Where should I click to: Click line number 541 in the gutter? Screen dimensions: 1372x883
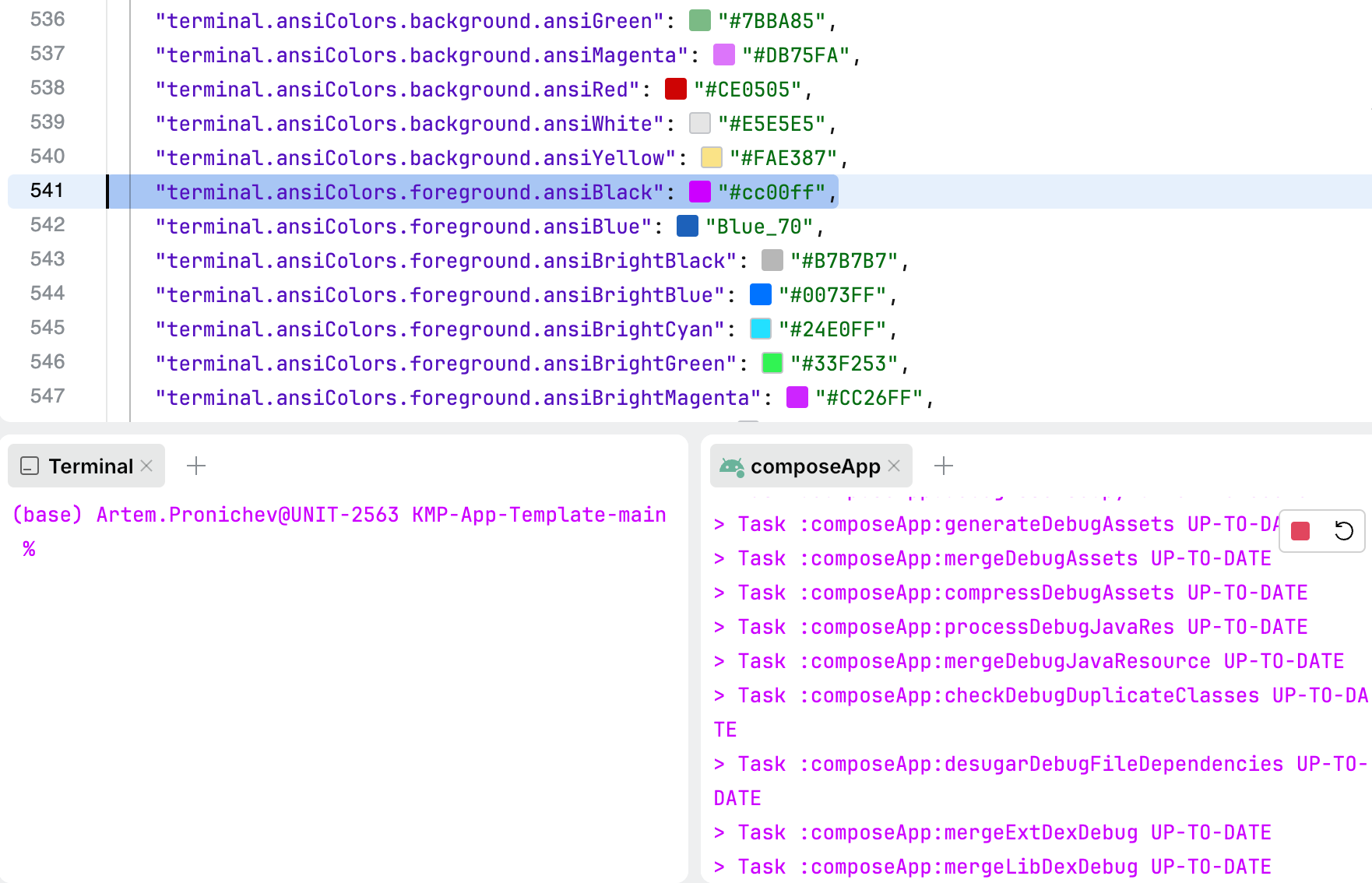tap(47, 191)
